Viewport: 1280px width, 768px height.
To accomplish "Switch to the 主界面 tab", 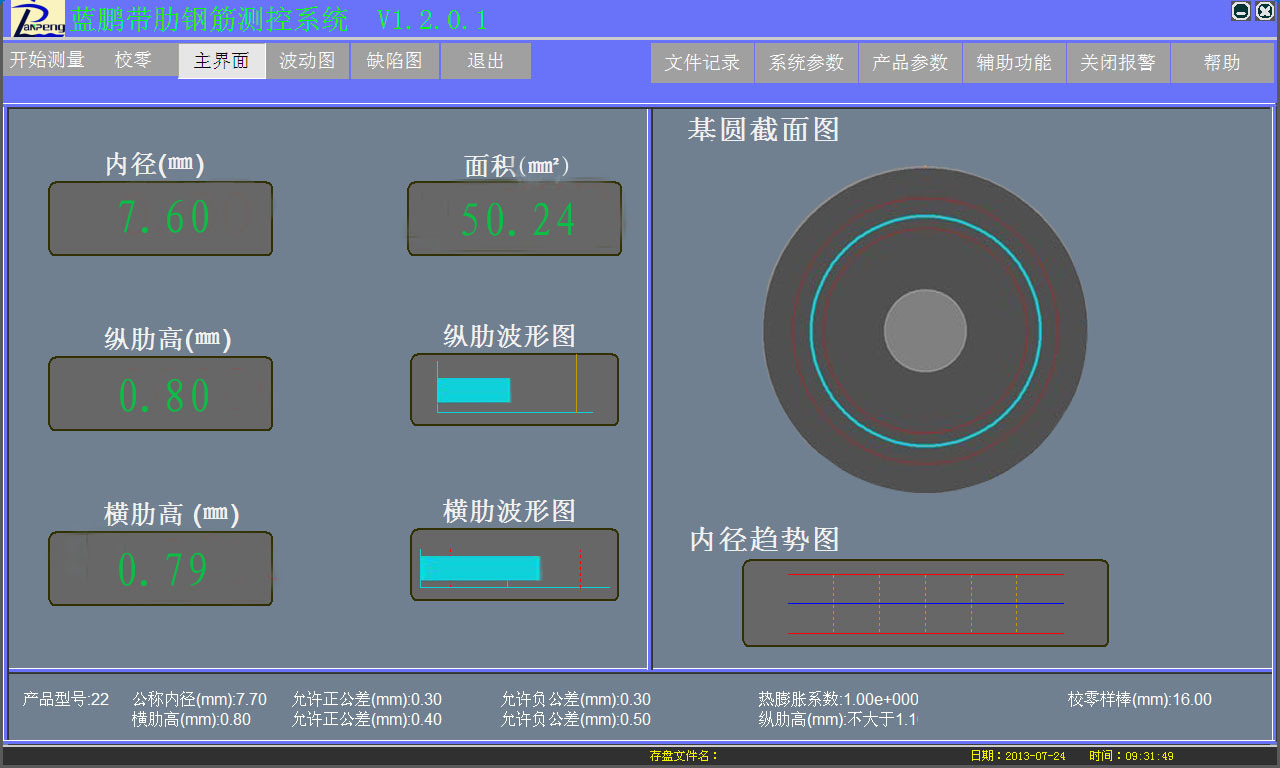I will tap(221, 61).
